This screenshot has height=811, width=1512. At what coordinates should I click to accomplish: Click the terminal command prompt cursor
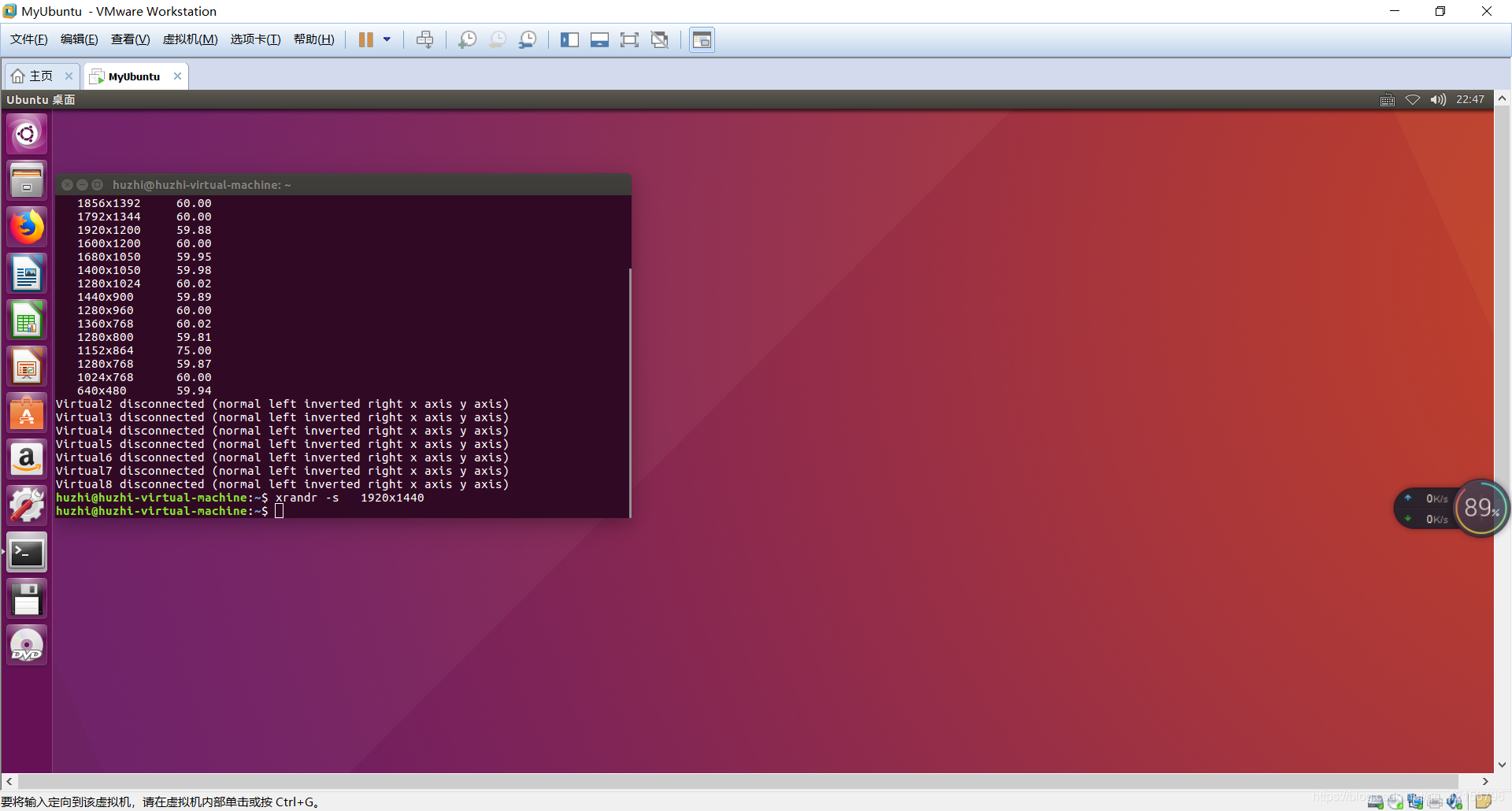point(279,511)
